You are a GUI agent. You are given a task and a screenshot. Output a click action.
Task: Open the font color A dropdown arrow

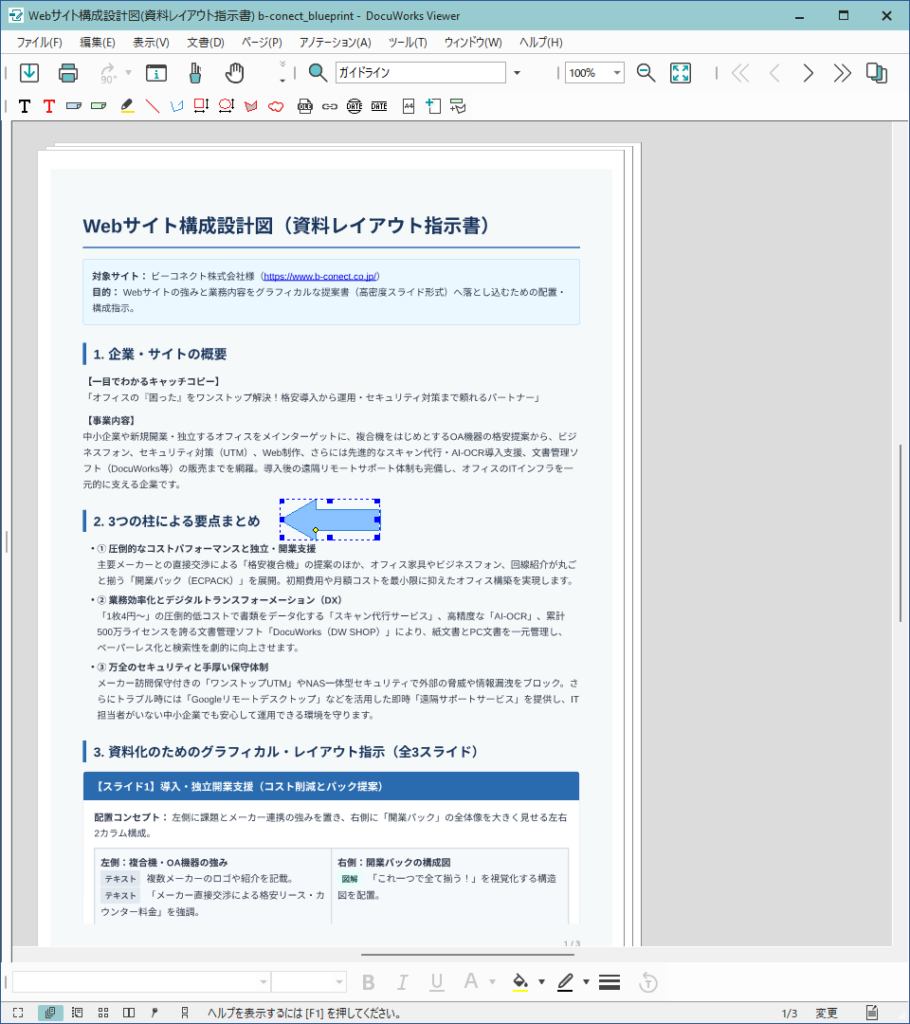[493, 982]
